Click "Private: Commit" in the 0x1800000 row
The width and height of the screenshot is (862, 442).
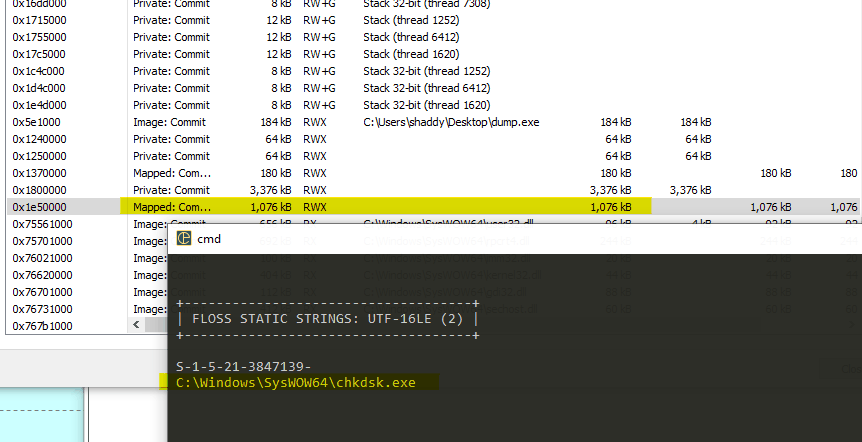[172, 190]
